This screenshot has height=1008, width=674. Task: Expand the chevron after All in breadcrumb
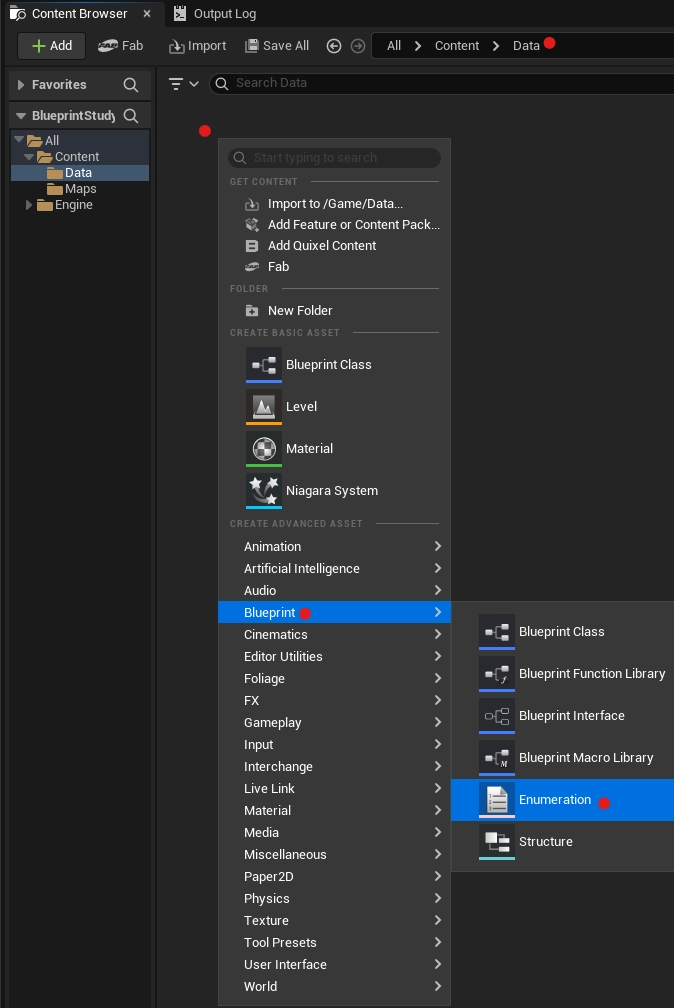418,46
